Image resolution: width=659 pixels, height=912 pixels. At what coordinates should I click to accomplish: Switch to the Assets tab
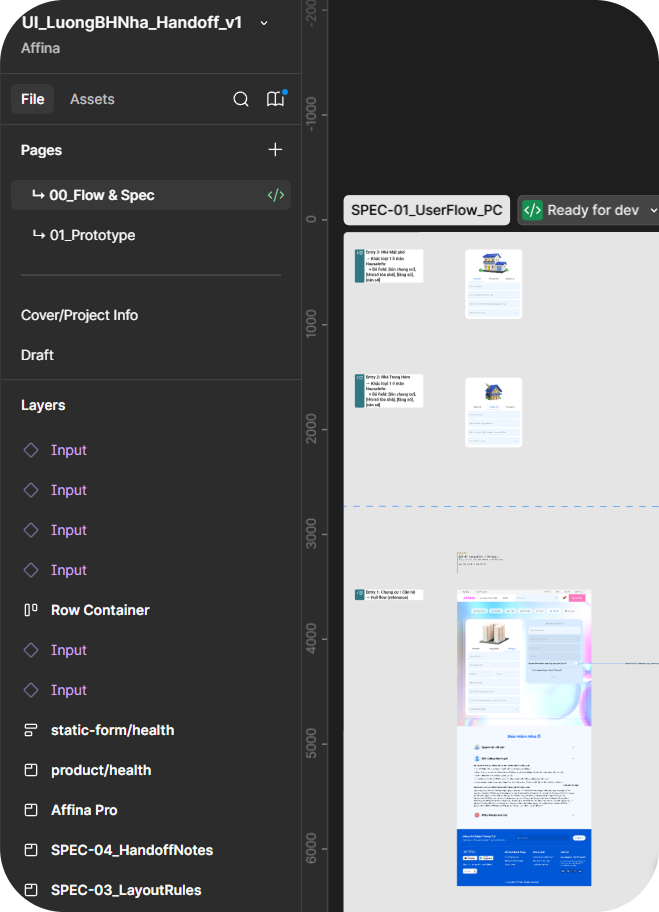[92, 99]
